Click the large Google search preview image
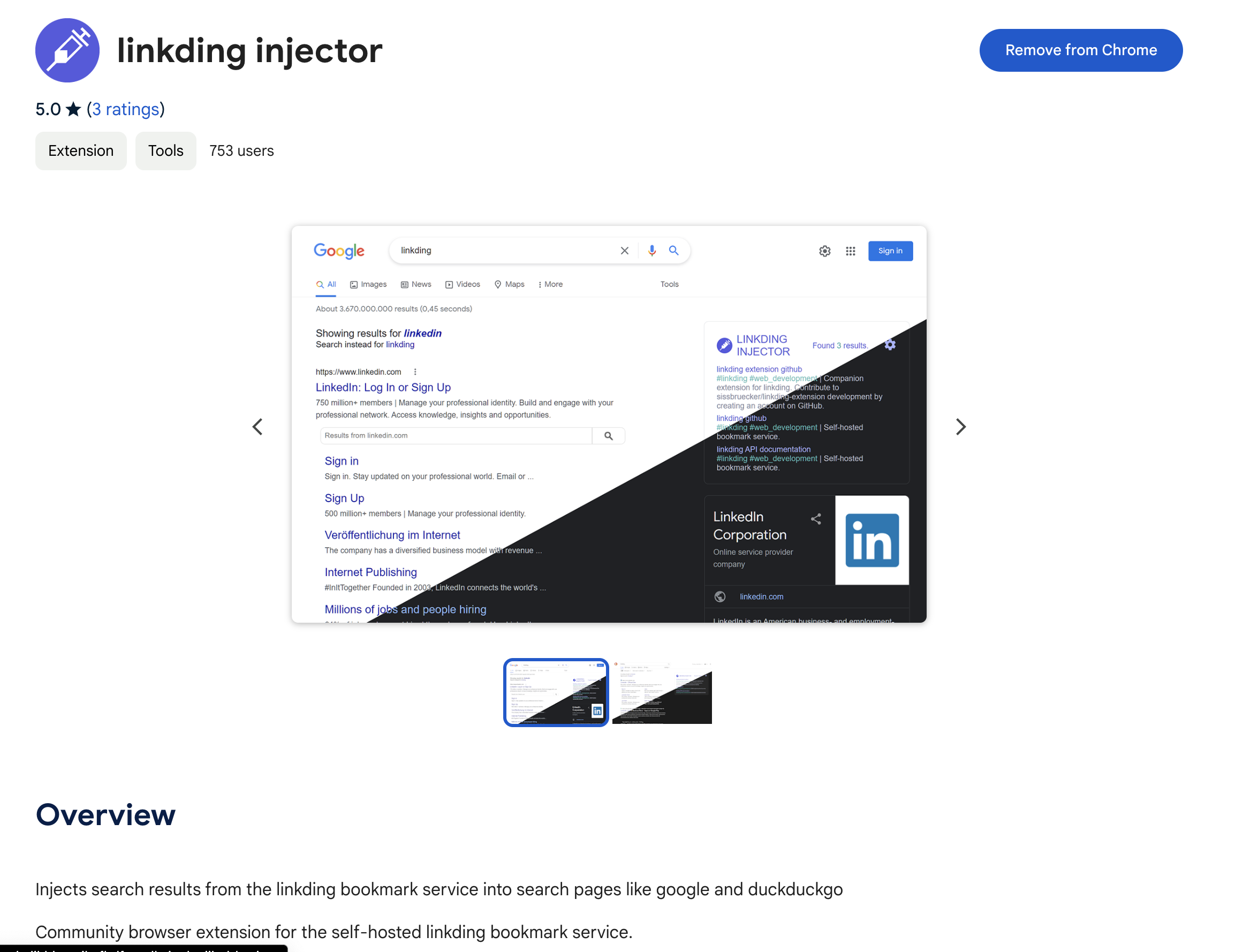This screenshot has height=952, width=1258. tap(609, 424)
